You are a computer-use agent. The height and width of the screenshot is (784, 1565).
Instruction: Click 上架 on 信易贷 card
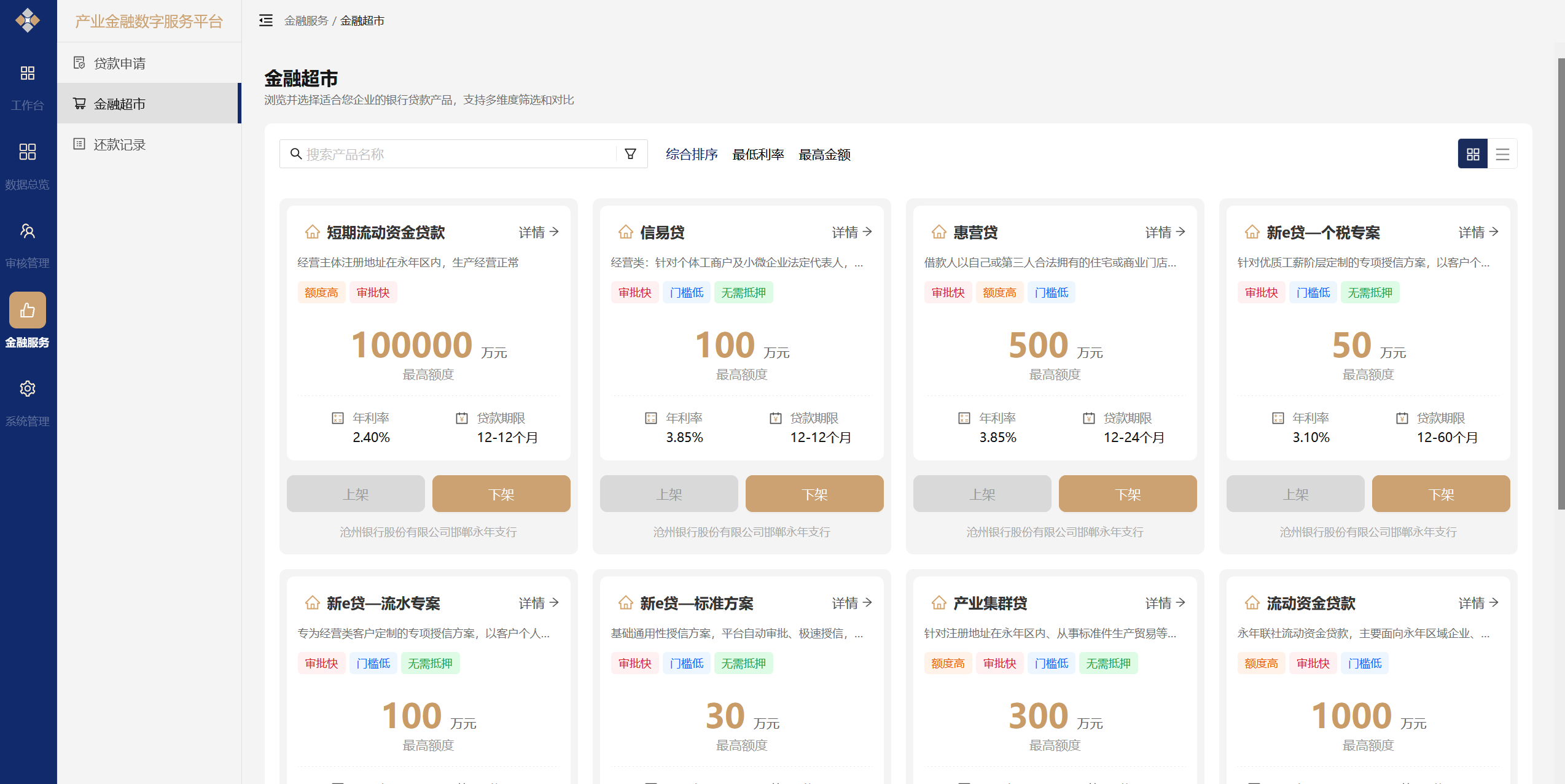[669, 494]
